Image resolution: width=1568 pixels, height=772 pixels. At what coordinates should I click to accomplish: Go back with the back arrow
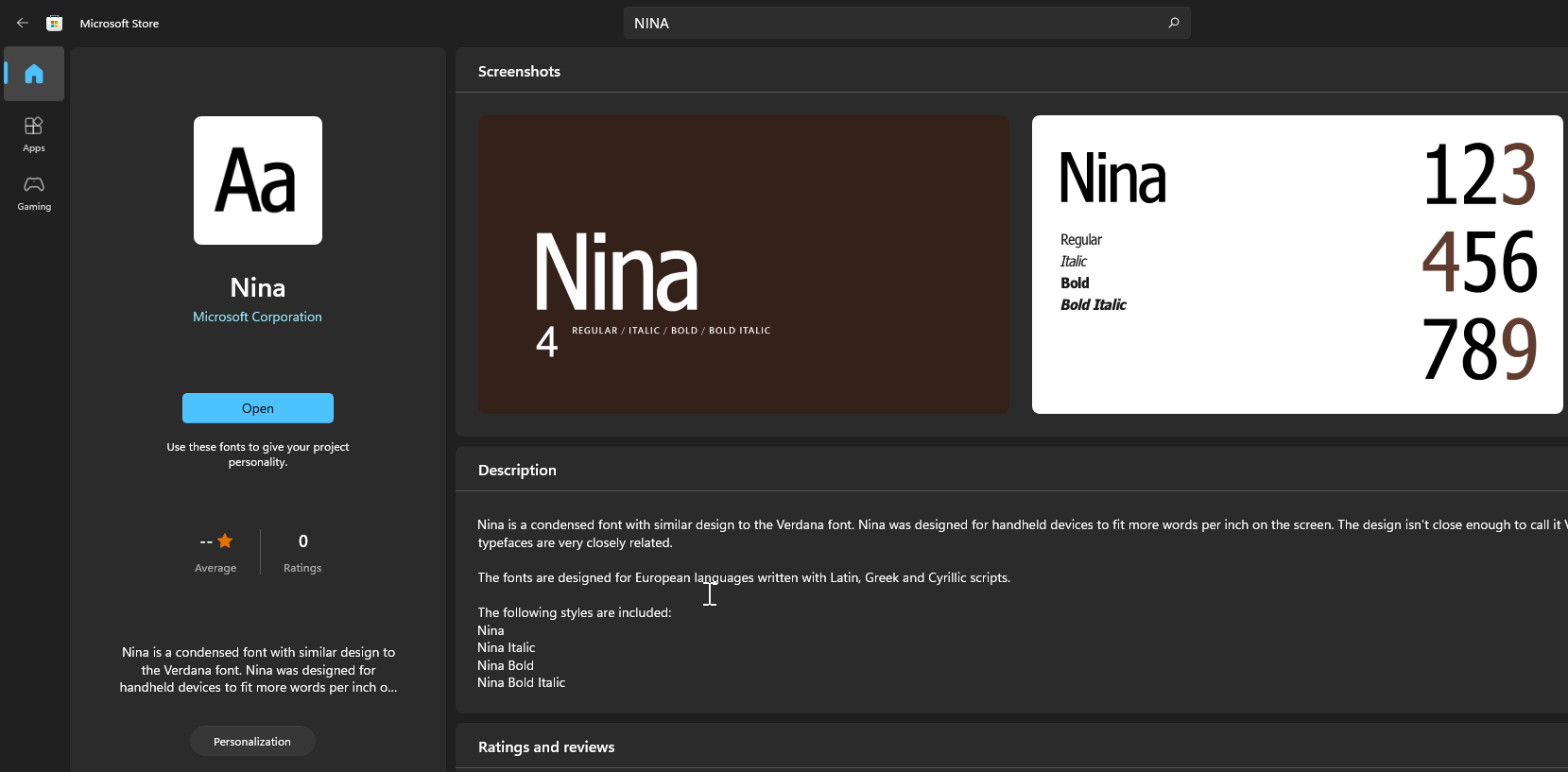coord(23,23)
